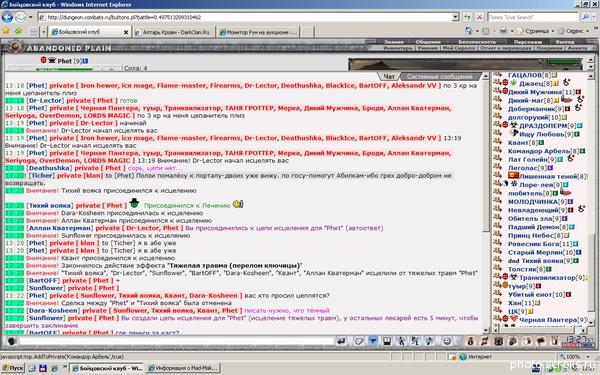Click the Add to Favorites green plus icon

18,31
